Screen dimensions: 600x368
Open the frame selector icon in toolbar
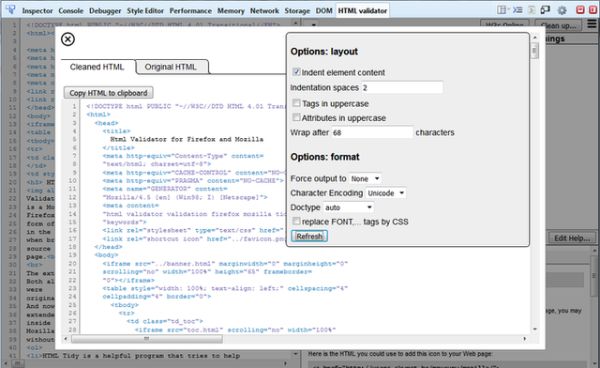pos(502,10)
